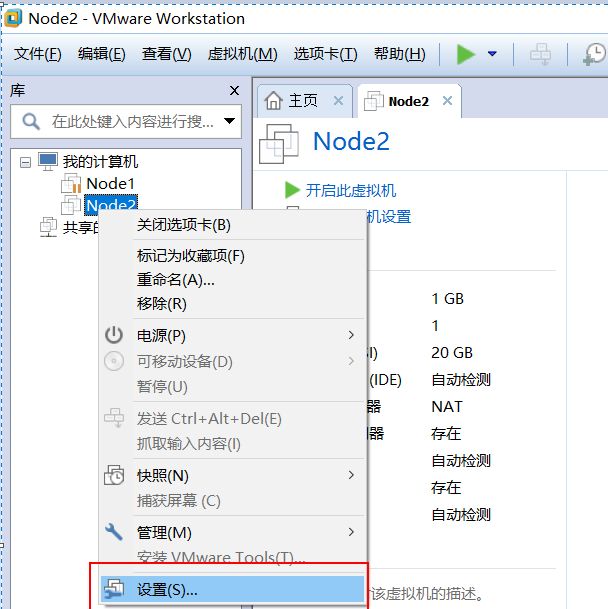
Task: Close the 库 library panel
Action: [234, 90]
